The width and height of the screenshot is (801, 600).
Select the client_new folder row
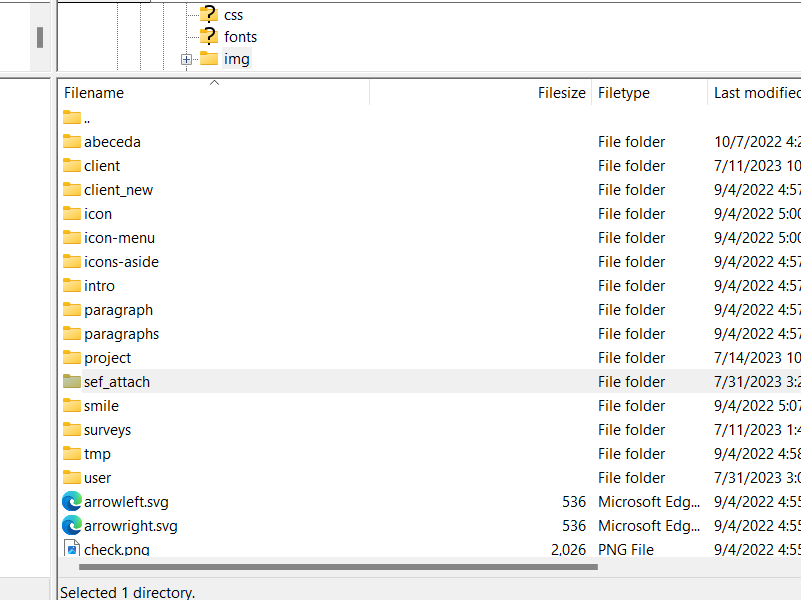[x=118, y=190]
